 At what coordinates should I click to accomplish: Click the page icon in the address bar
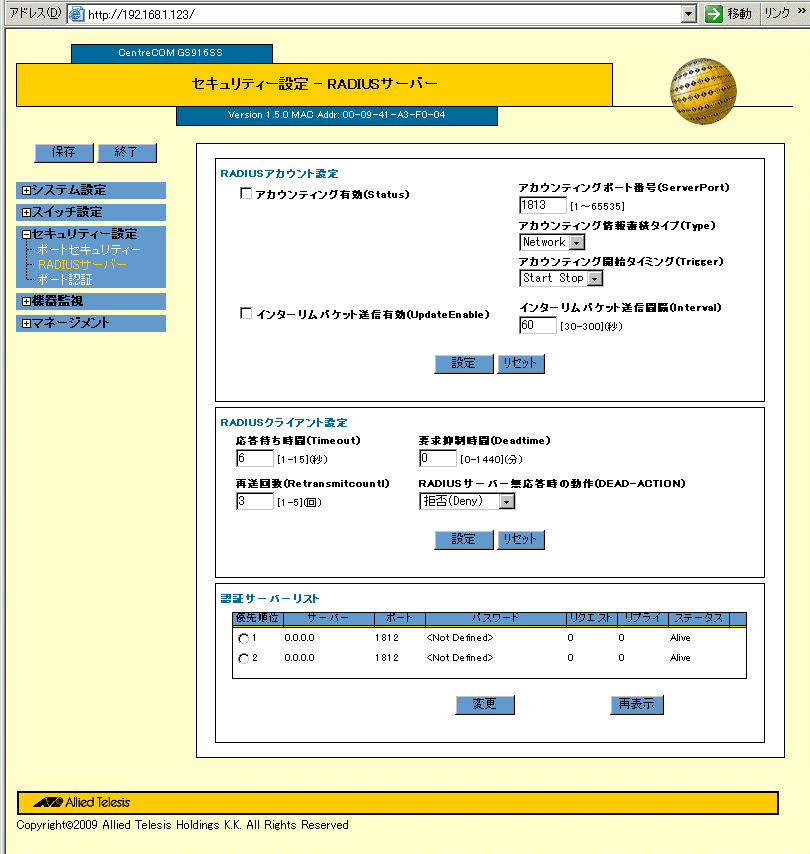click(x=75, y=15)
